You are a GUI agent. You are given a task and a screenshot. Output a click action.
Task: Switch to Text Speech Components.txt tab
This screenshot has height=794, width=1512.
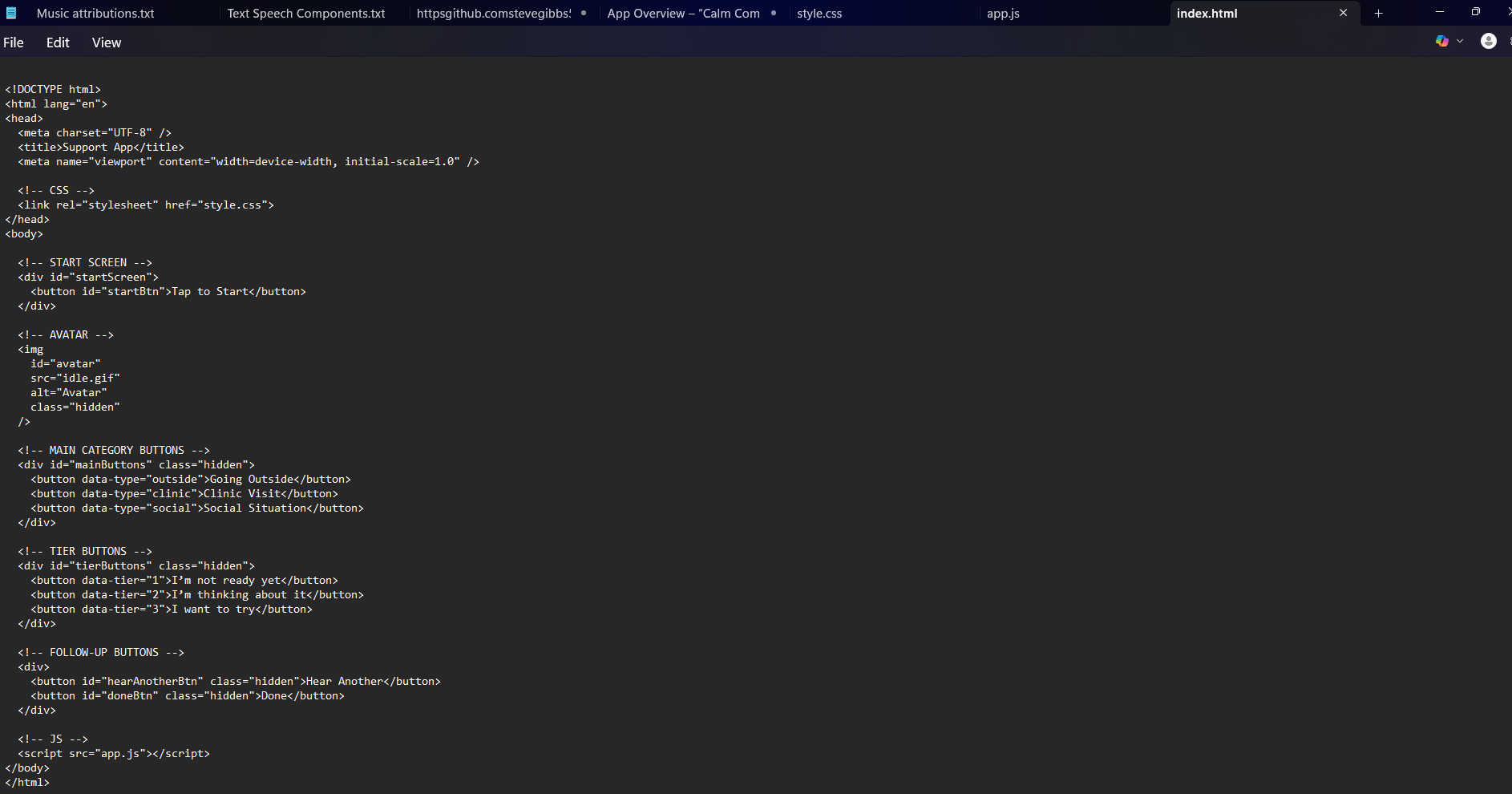306,14
